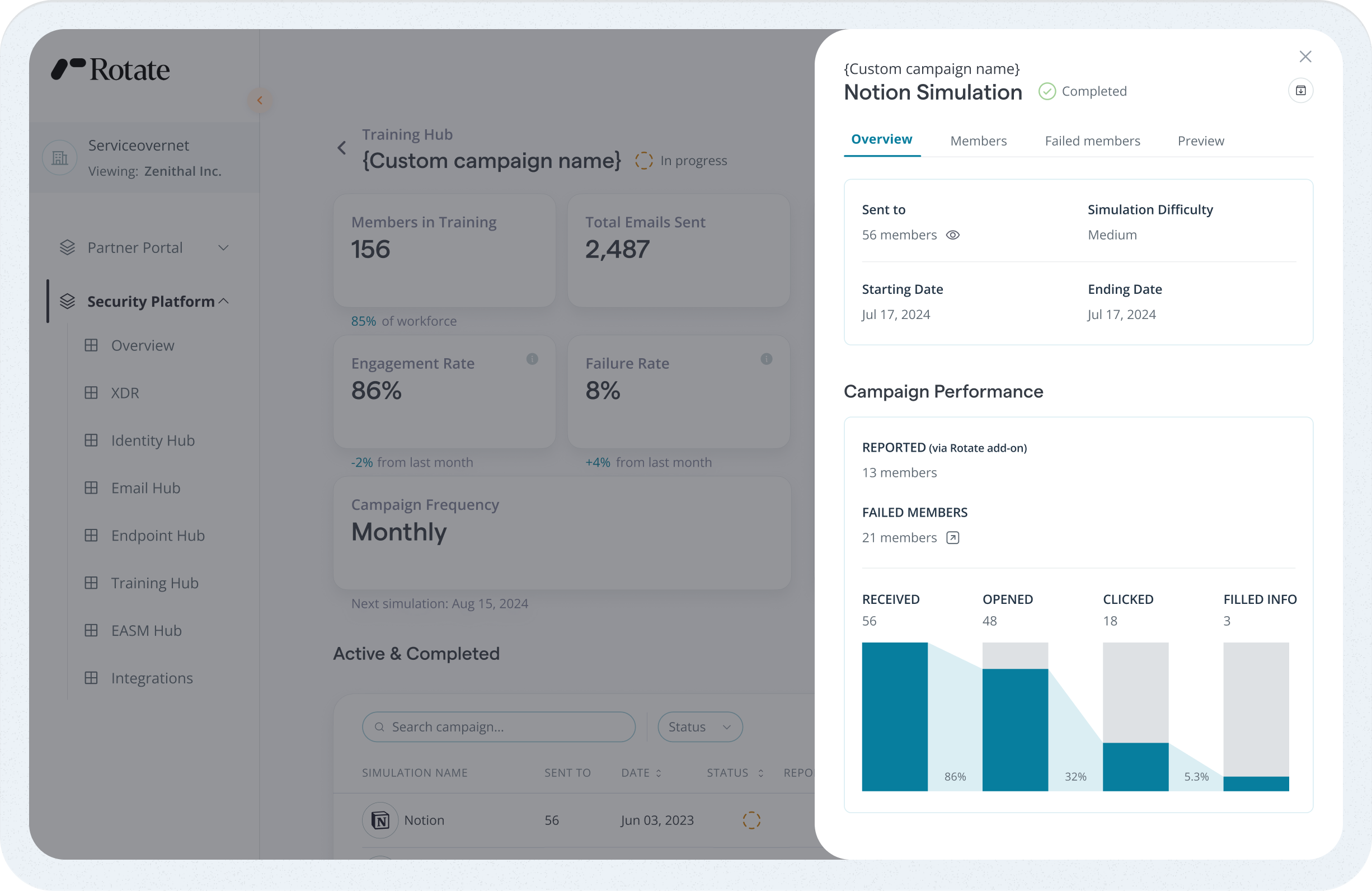Click the Failure Rate info icon
This screenshot has width=1372, height=891.
point(765,359)
